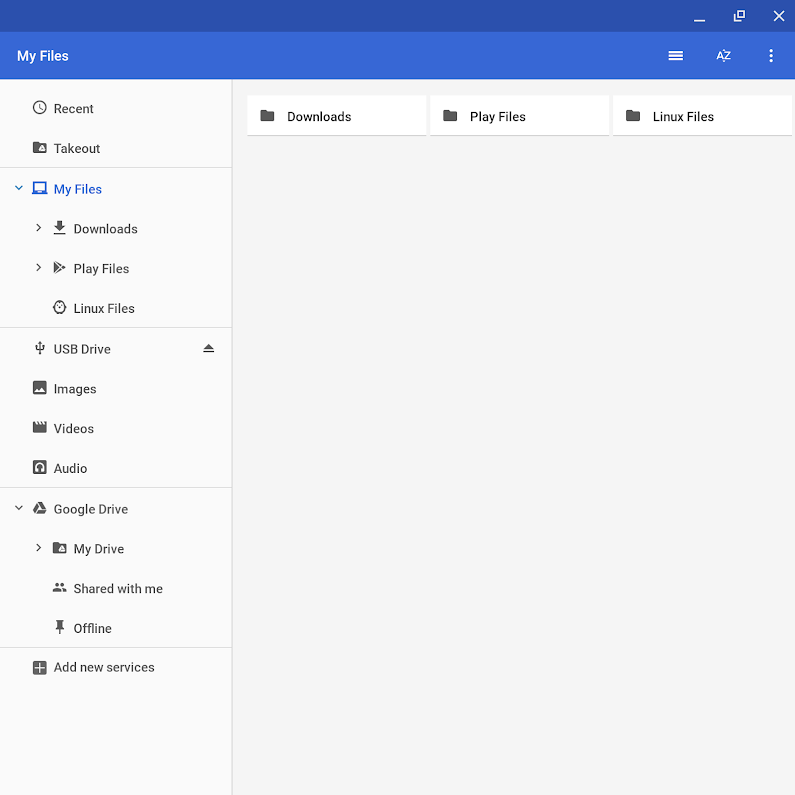Screen dimensions: 795x795
Task: Eject the USB Drive
Action: [x=208, y=349]
